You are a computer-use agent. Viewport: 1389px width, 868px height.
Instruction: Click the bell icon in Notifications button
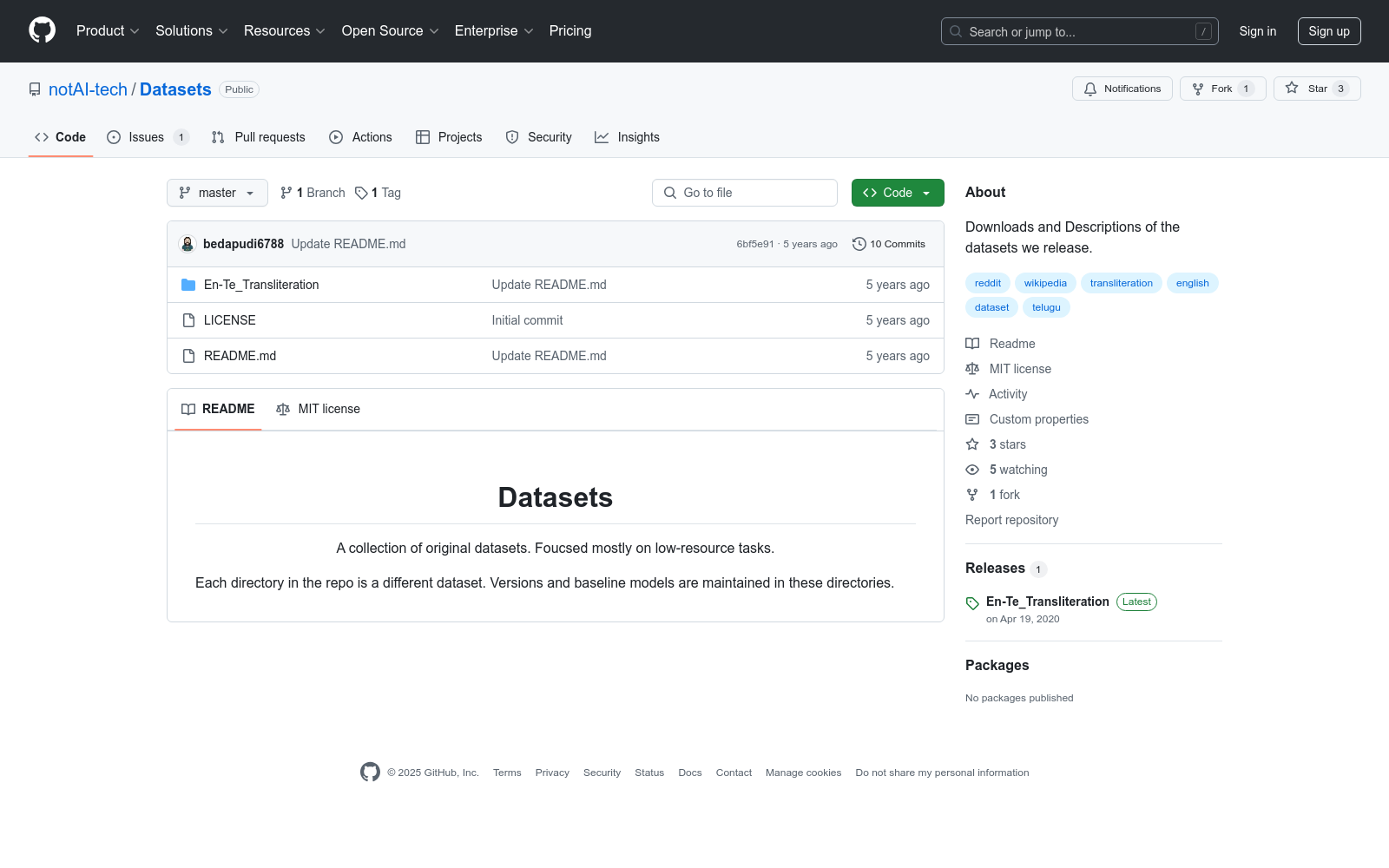pyautogui.click(x=1090, y=89)
